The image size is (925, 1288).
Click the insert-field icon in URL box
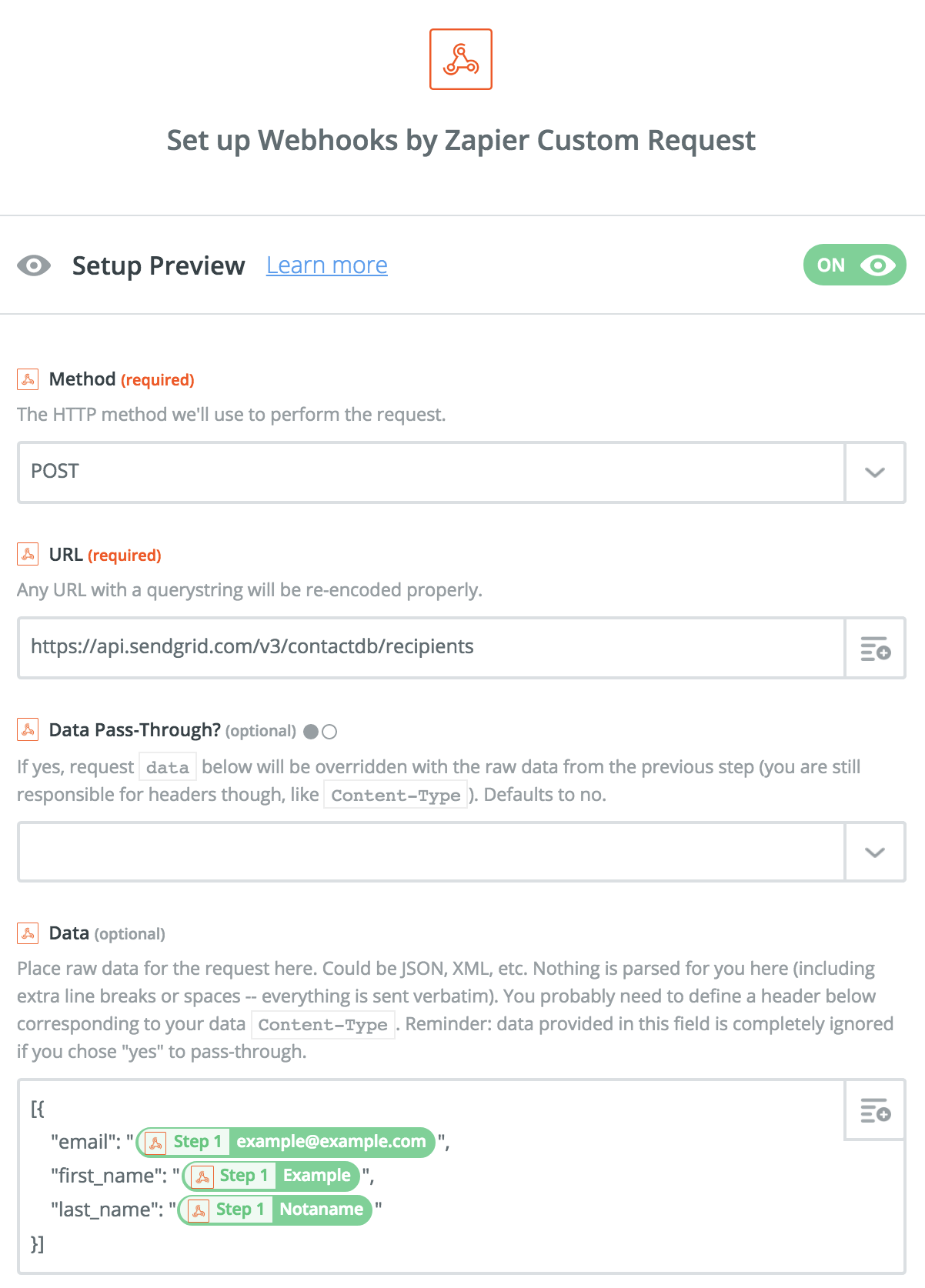875,648
